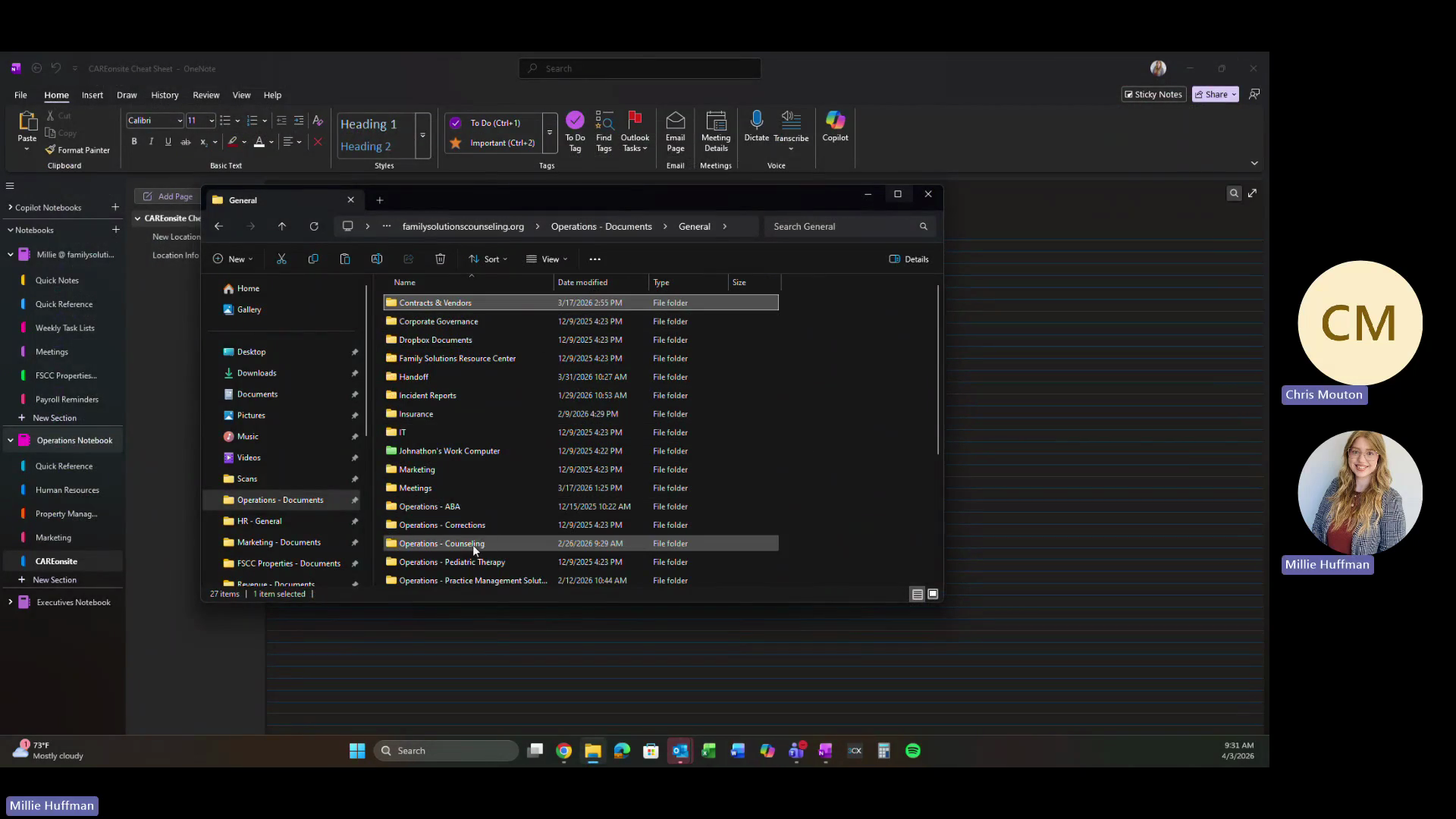Click the OneNote navigation hamburger icon

(10, 186)
